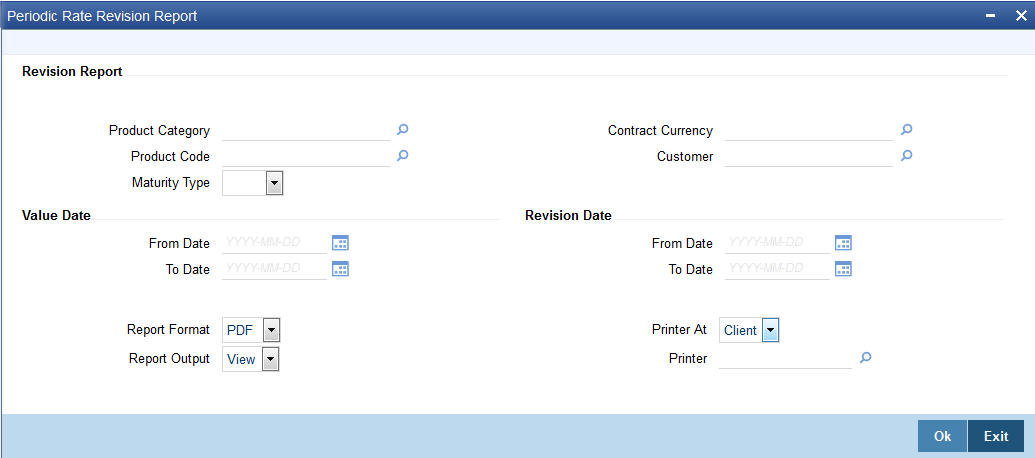Expand the Printer At Client dropdown
This screenshot has width=1035, height=458.
[x=770, y=330]
